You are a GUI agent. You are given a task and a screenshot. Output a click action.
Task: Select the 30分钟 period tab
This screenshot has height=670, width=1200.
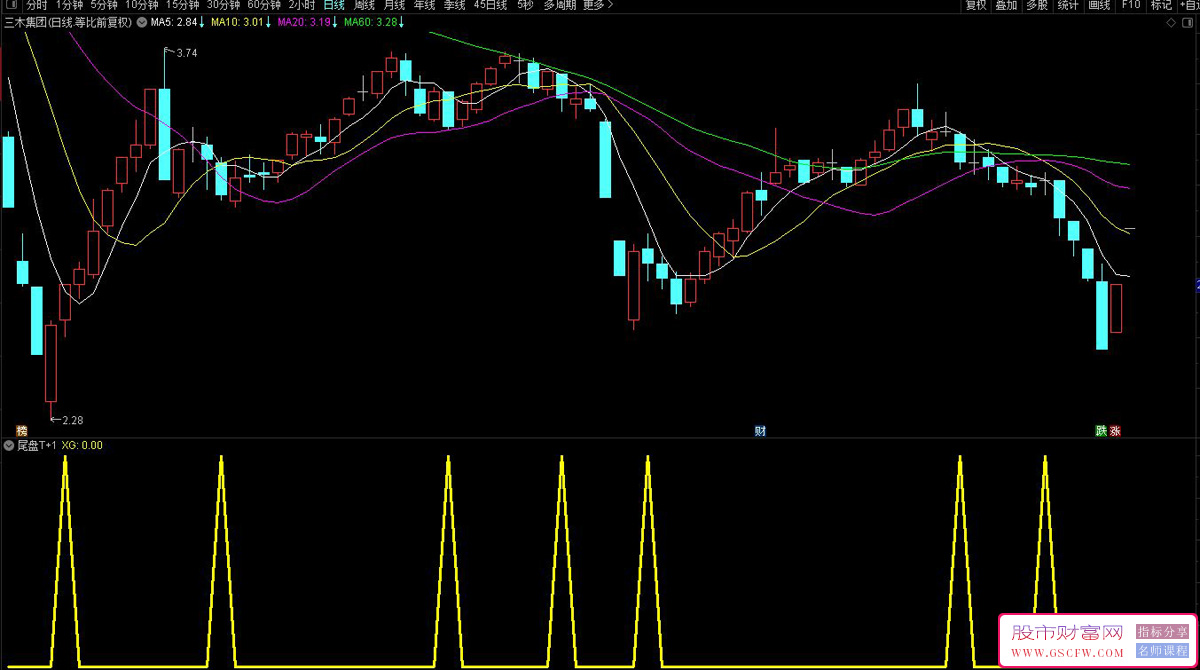[224, 5]
